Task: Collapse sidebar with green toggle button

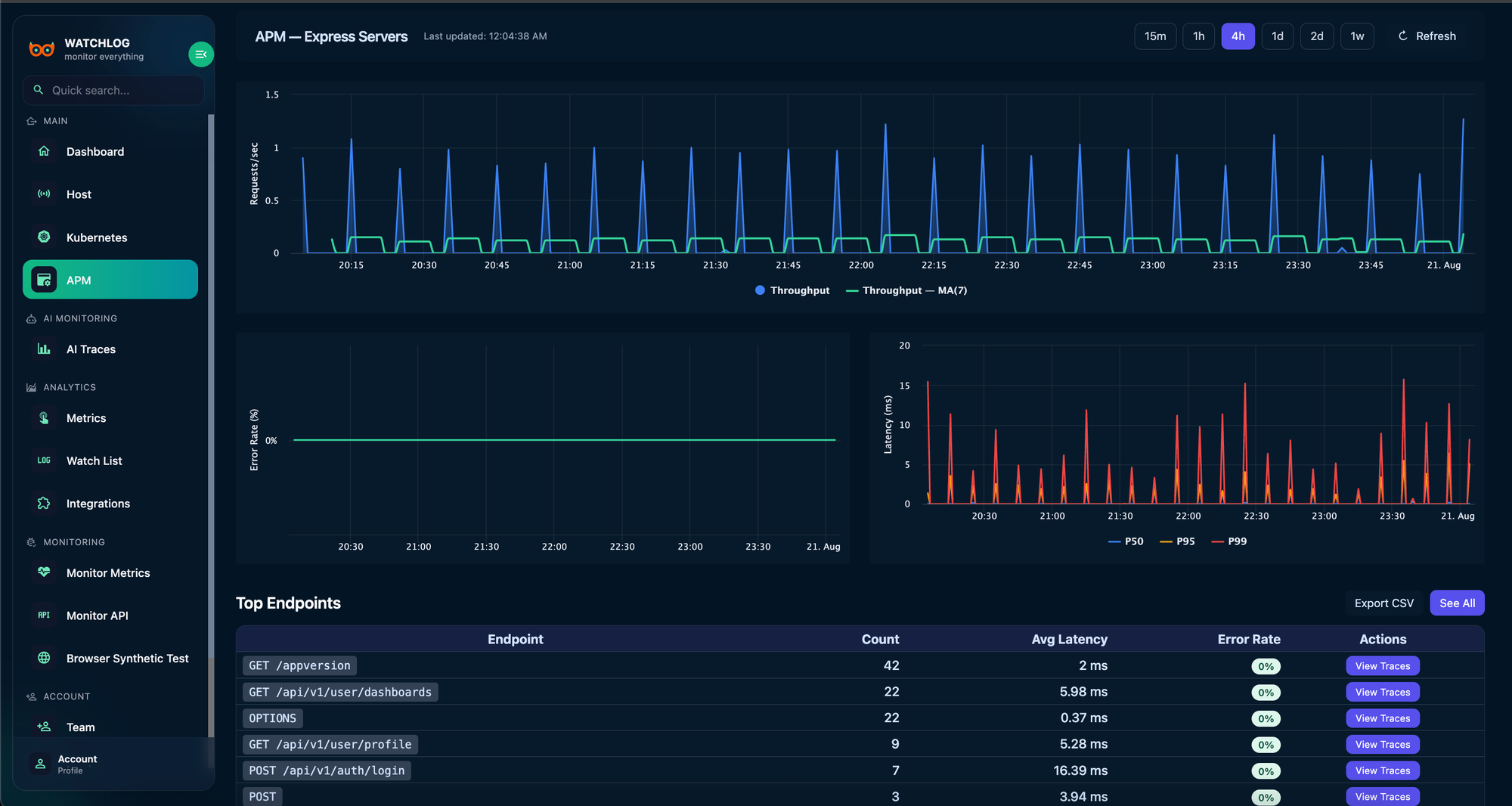Action: tap(200, 54)
